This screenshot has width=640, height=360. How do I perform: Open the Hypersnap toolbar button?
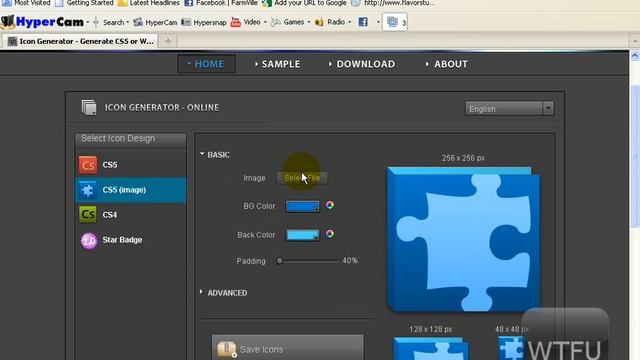click(x=204, y=22)
